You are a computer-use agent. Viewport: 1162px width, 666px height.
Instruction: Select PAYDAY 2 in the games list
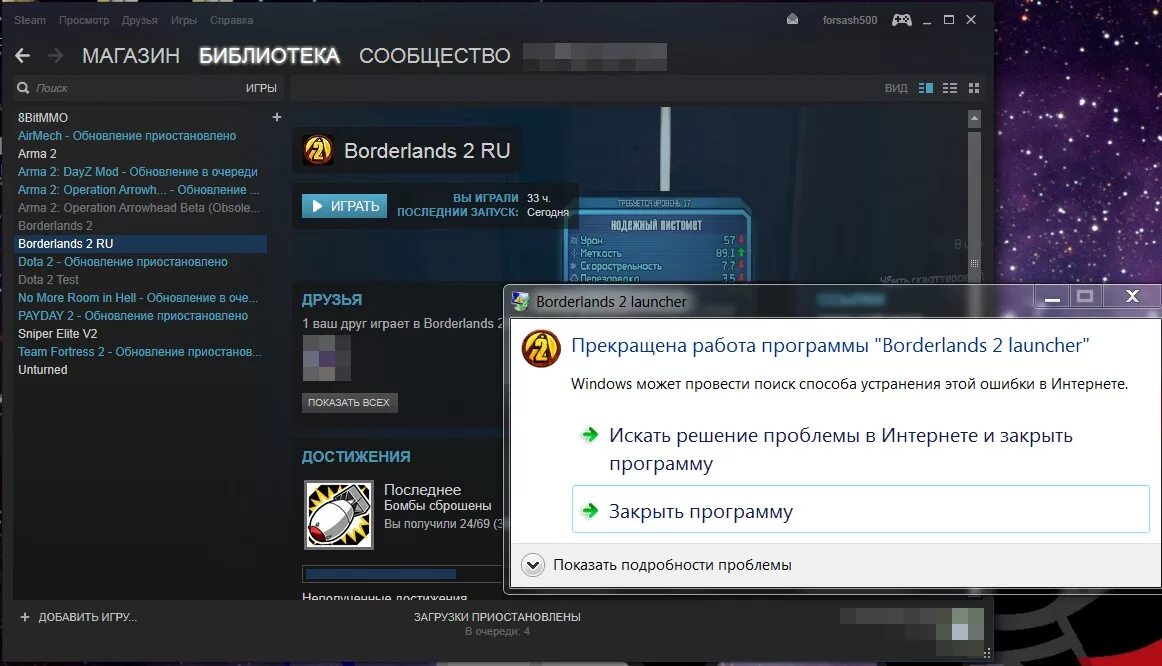click(x=133, y=316)
